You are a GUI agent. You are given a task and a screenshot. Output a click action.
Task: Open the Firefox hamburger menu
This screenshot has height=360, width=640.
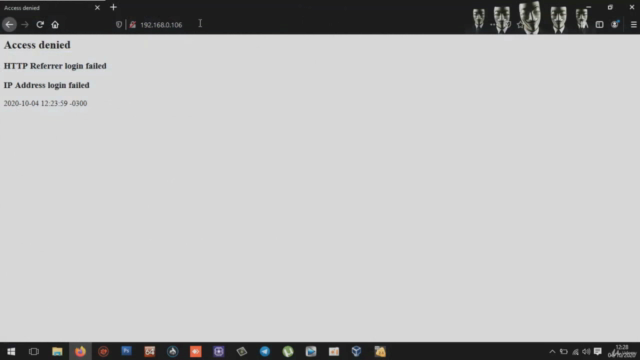point(633,24)
